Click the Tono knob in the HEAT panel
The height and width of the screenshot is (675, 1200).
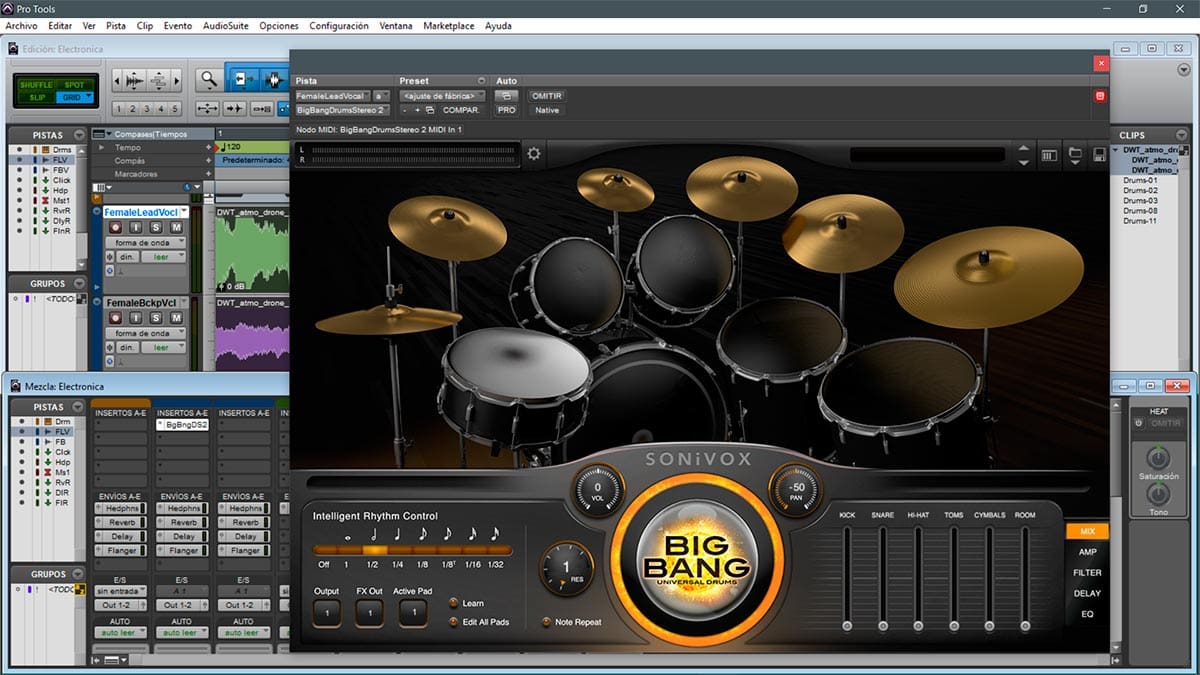(x=1158, y=495)
